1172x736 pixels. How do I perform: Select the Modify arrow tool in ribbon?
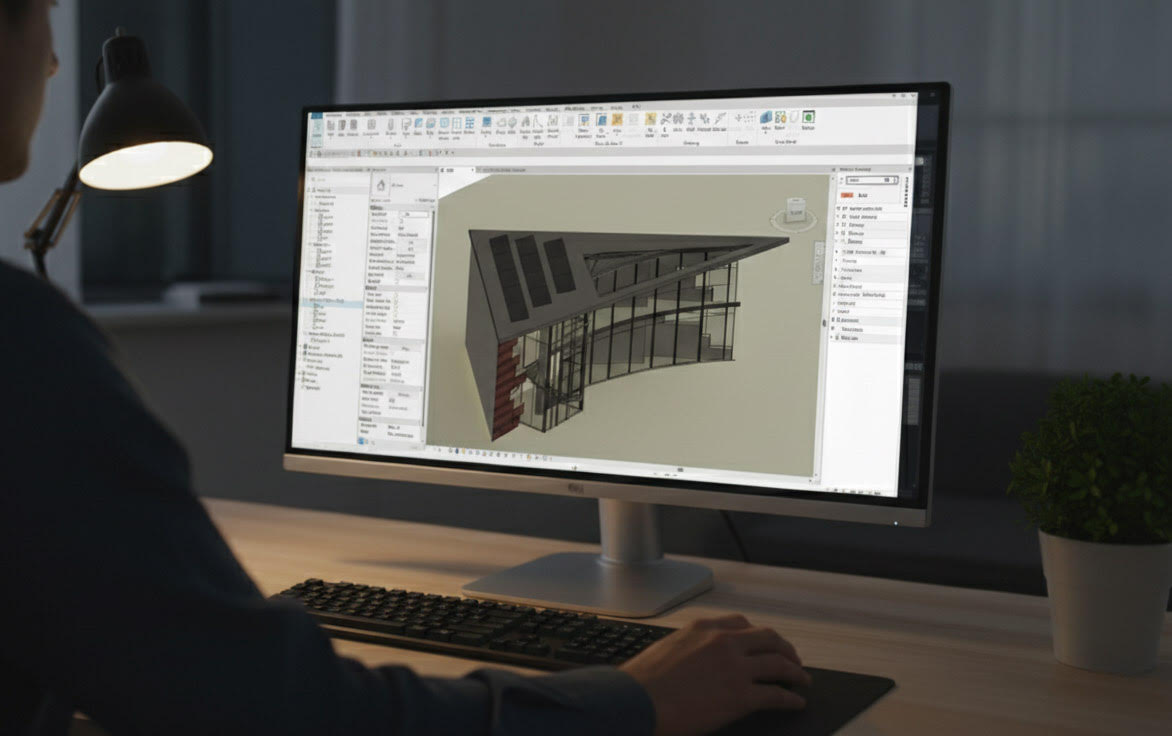pyautogui.click(x=316, y=128)
